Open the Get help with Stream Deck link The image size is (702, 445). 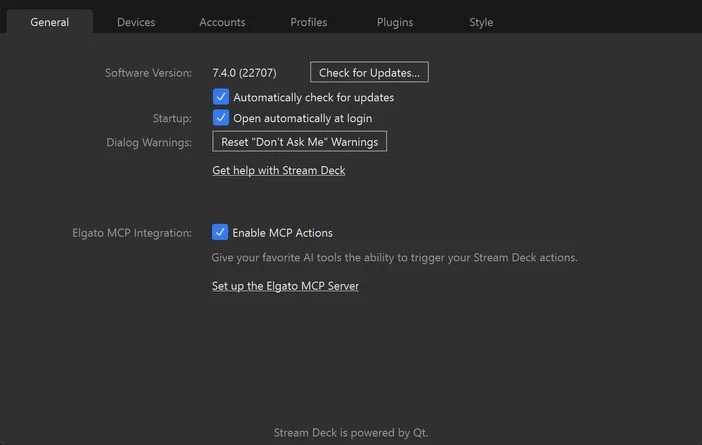click(x=278, y=171)
